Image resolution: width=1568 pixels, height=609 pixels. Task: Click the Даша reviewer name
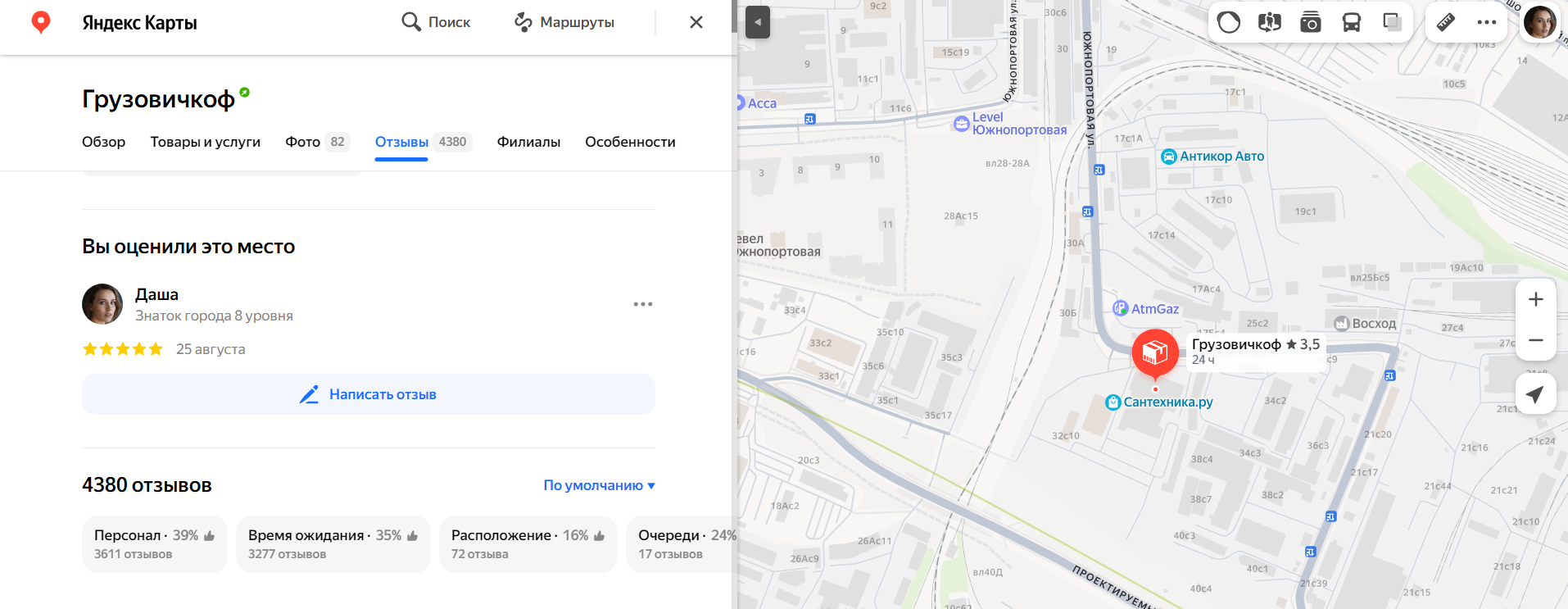[156, 294]
